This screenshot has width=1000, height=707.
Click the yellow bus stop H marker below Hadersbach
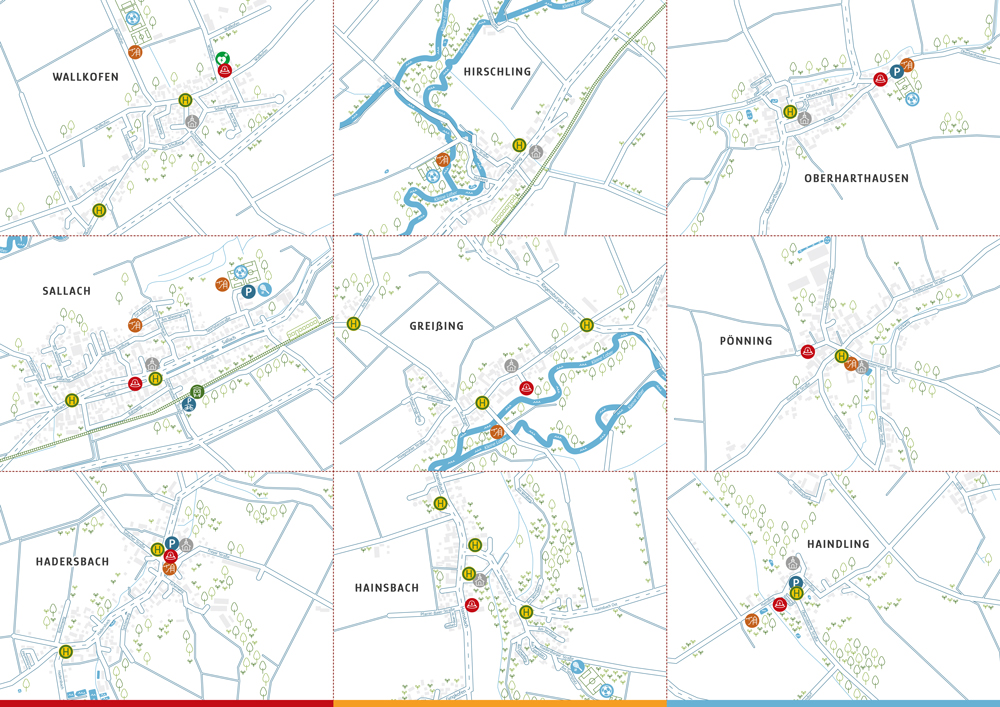tap(65, 650)
